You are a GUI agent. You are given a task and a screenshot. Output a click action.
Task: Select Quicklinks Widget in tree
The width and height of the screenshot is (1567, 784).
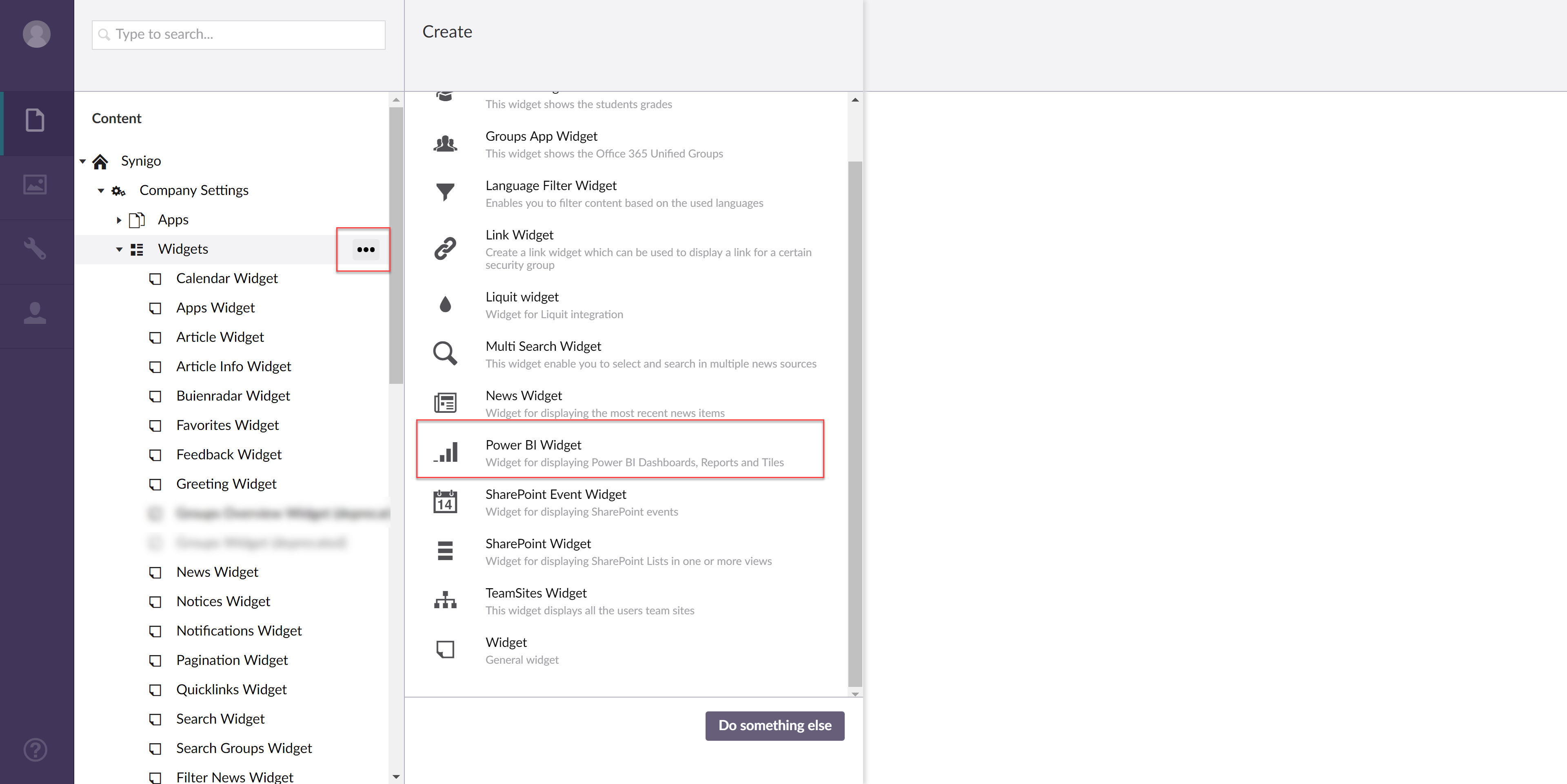pyautogui.click(x=231, y=690)
